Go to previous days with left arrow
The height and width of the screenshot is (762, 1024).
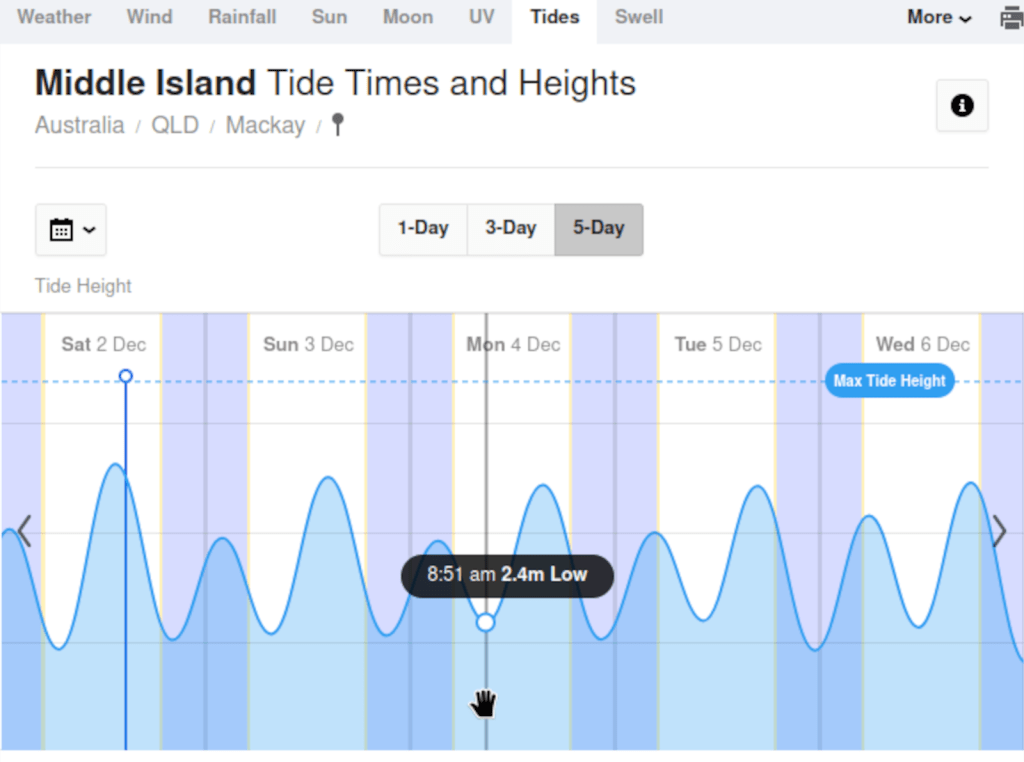click(24, 531)
